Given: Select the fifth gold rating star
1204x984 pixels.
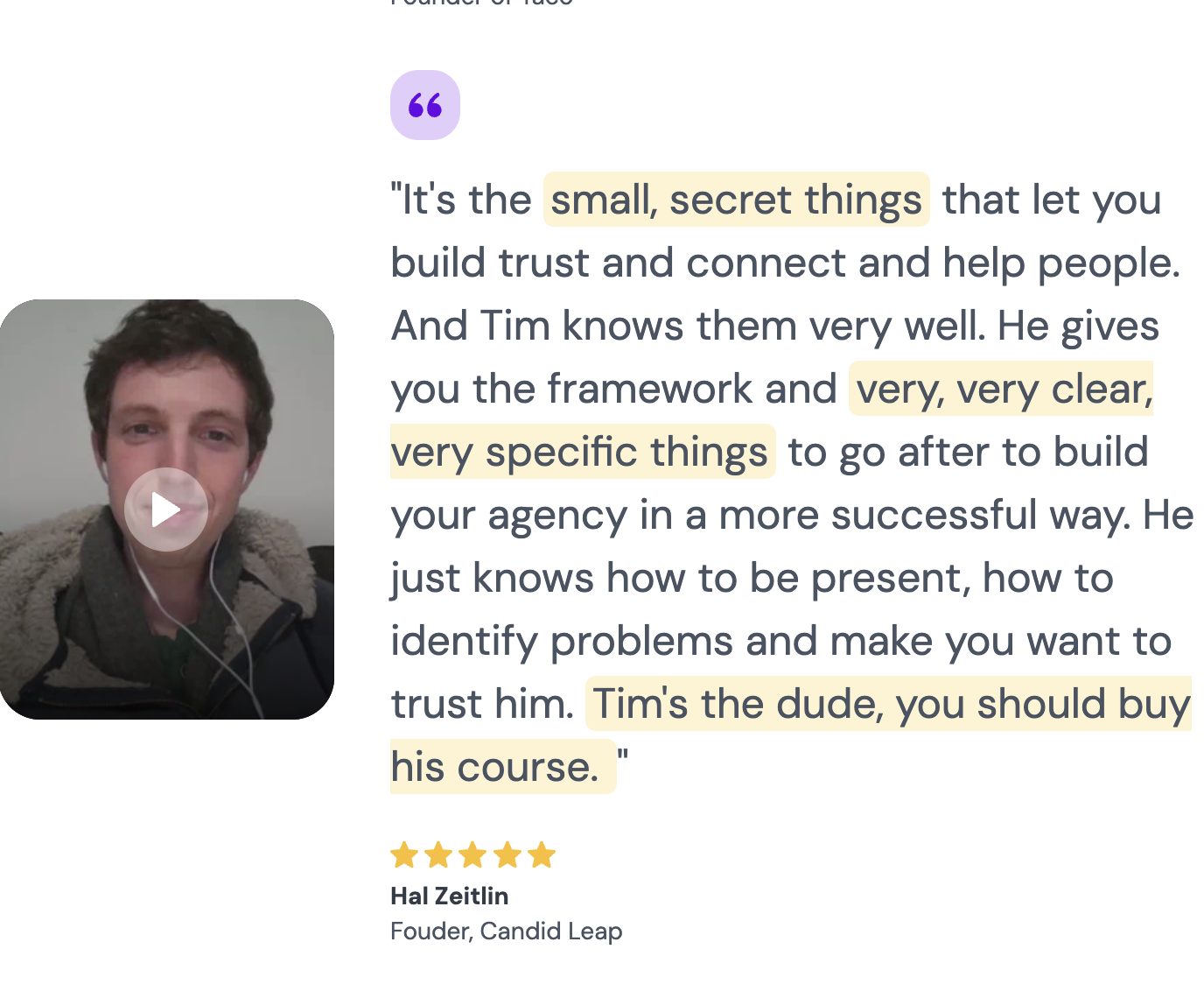Looking at the screenshot, I should (x=542, y=854).
